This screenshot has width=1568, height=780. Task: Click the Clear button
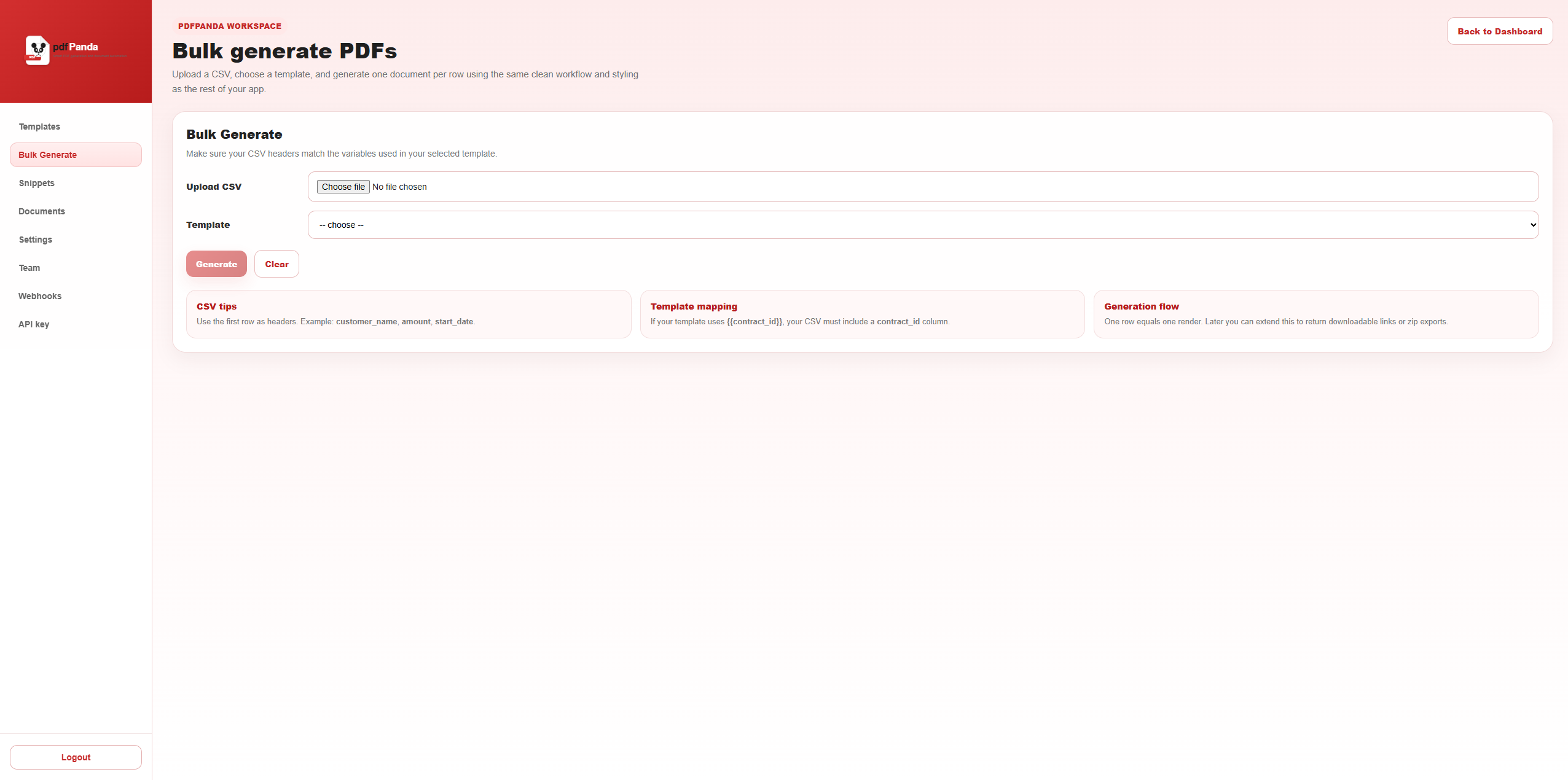coord(276,263)
